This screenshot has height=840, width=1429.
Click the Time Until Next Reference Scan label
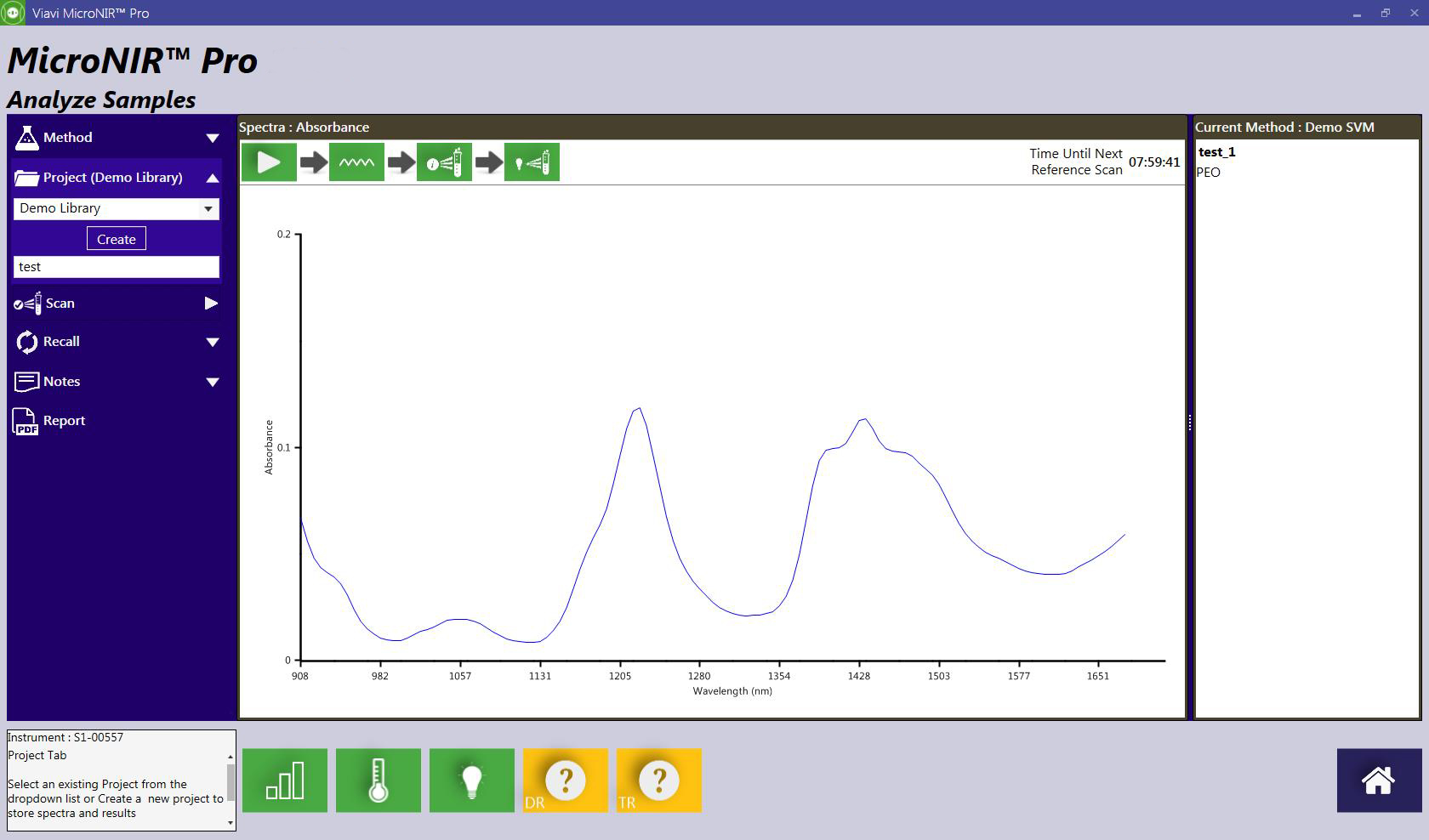coord(1076,162)
